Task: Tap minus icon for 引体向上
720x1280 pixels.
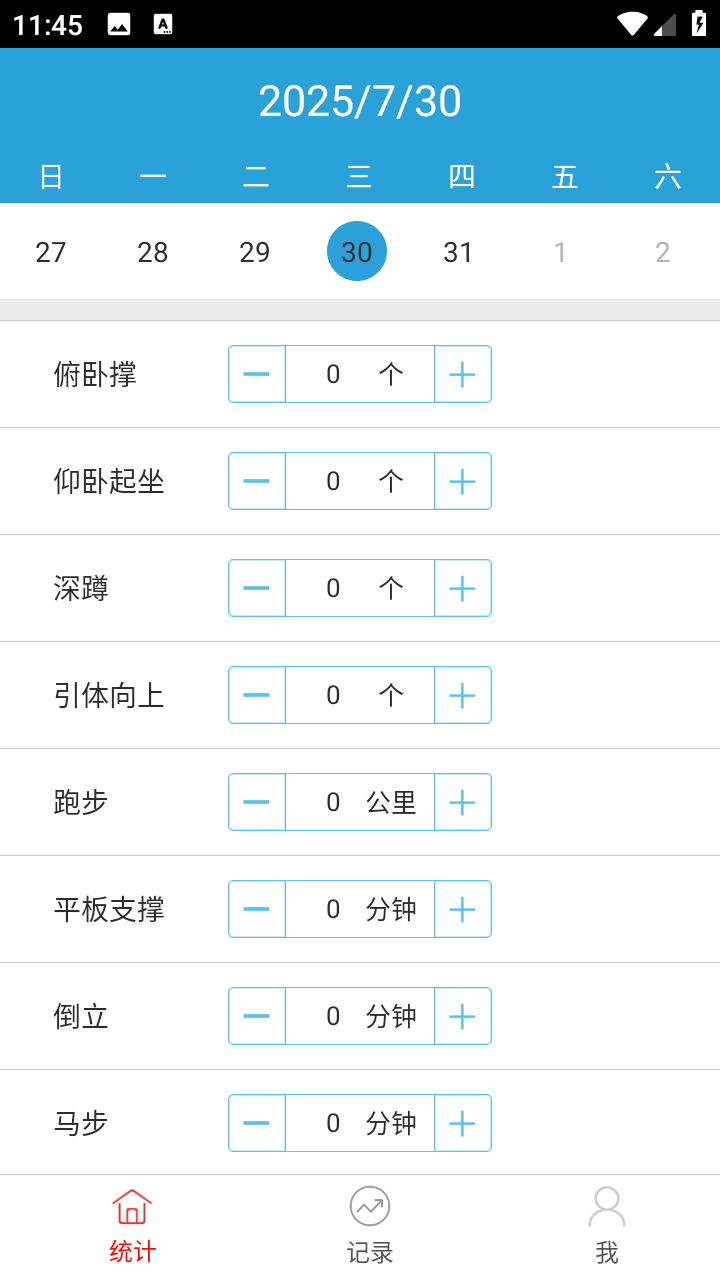Action: tap(257, 695)
